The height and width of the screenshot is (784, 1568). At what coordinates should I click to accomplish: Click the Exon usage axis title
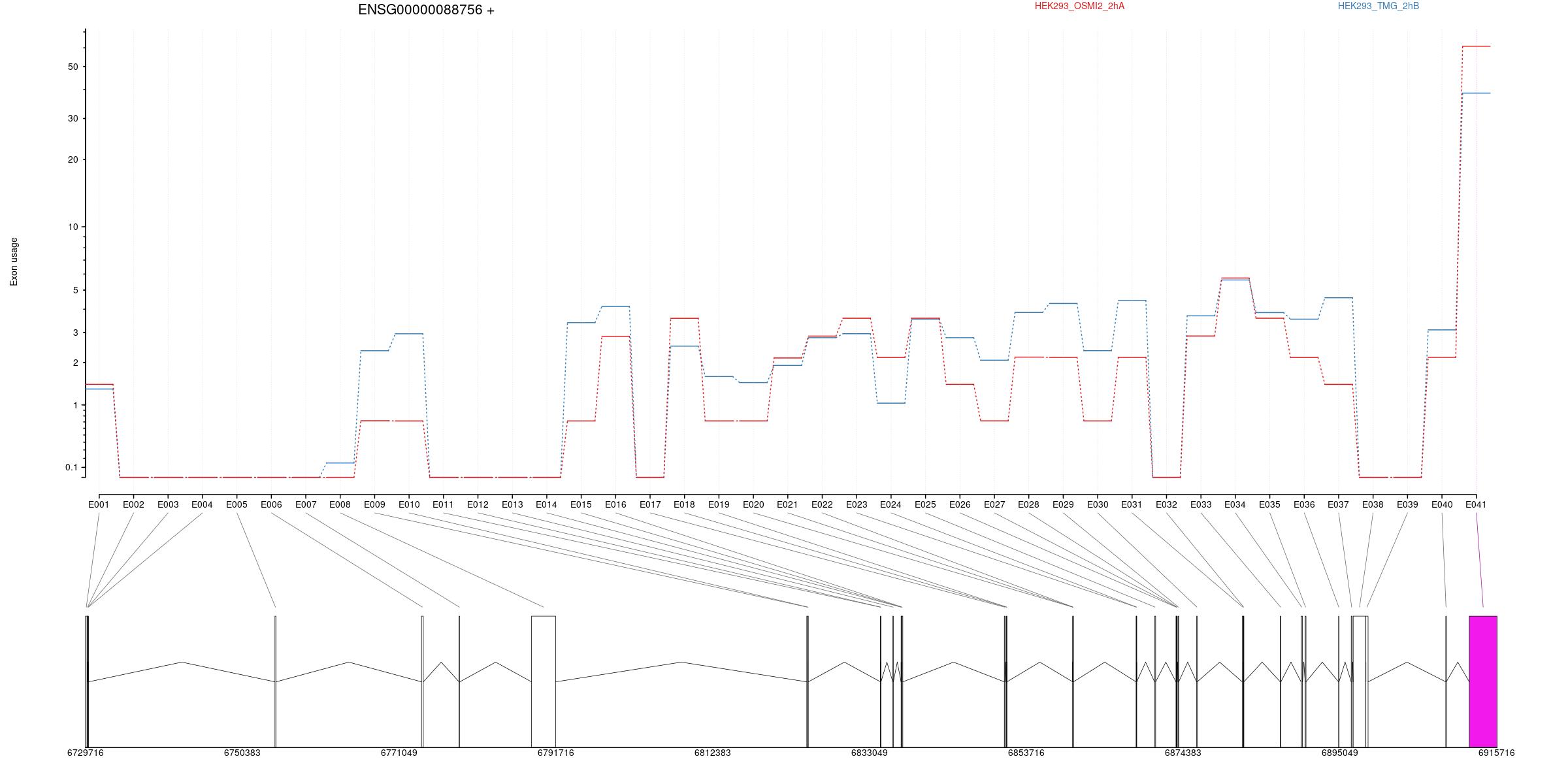[14, 261]
